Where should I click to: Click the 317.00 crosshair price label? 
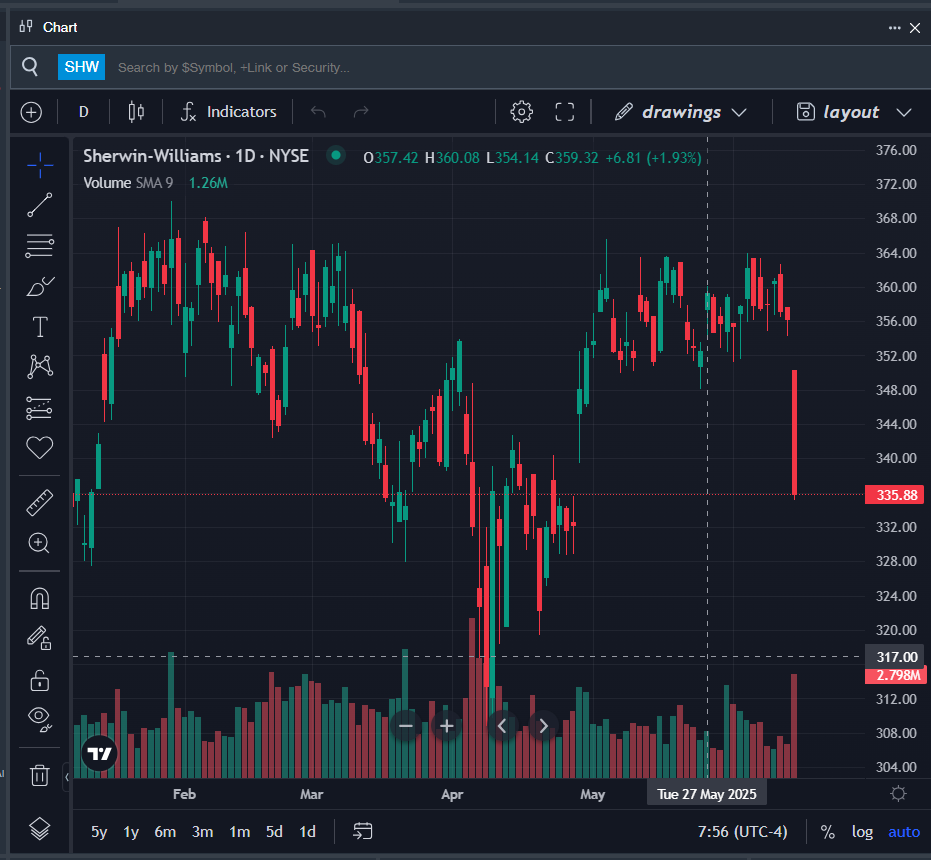895,657
